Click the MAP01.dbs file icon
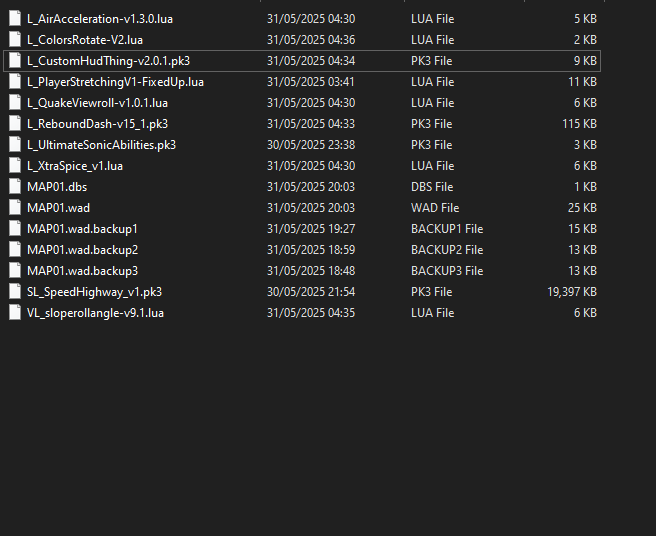The image size is (656, 536). click(x=15, y=187)
